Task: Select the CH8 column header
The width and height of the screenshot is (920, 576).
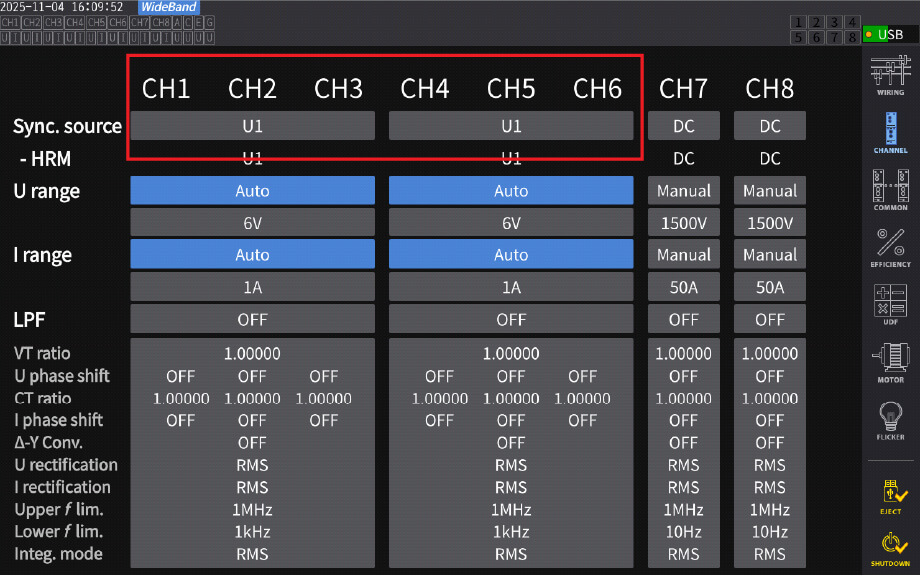Action: 770,89
